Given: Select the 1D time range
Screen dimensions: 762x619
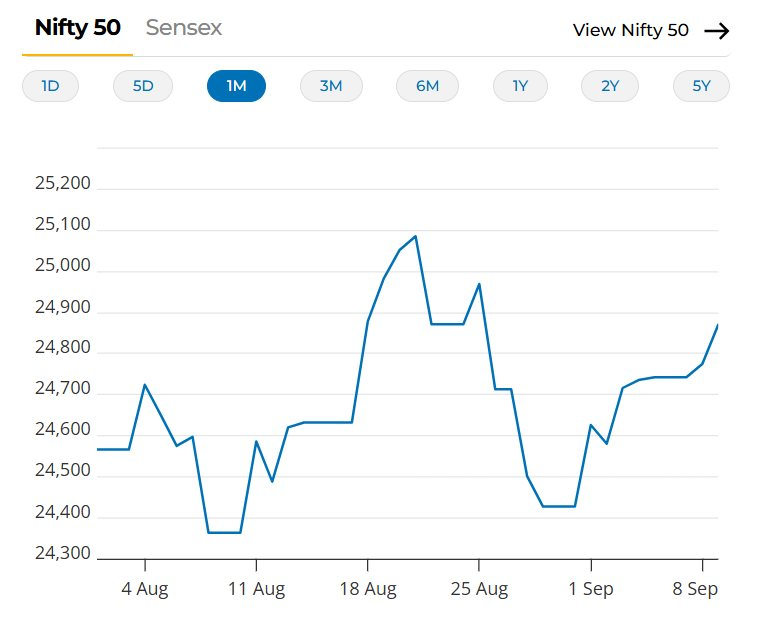Looking at the screenshot, I should [51, 86].
